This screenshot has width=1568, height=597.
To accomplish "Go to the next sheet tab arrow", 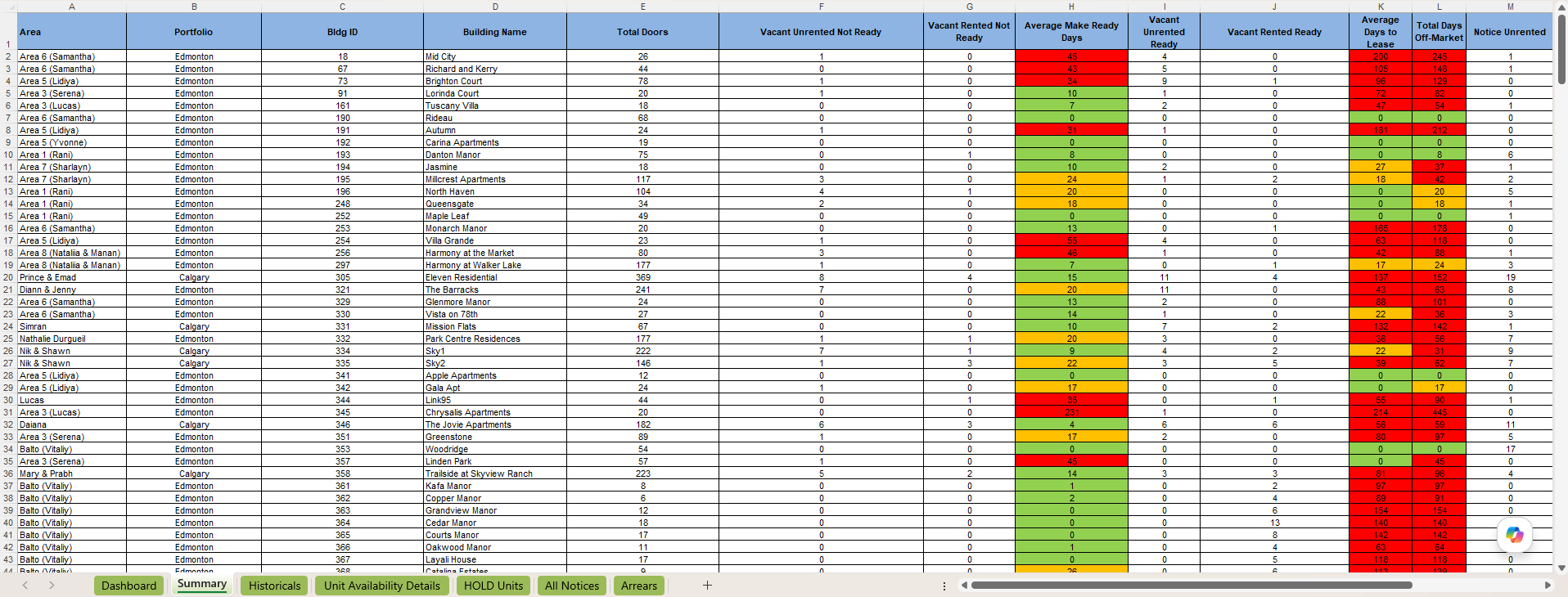I will coord(52,586).
